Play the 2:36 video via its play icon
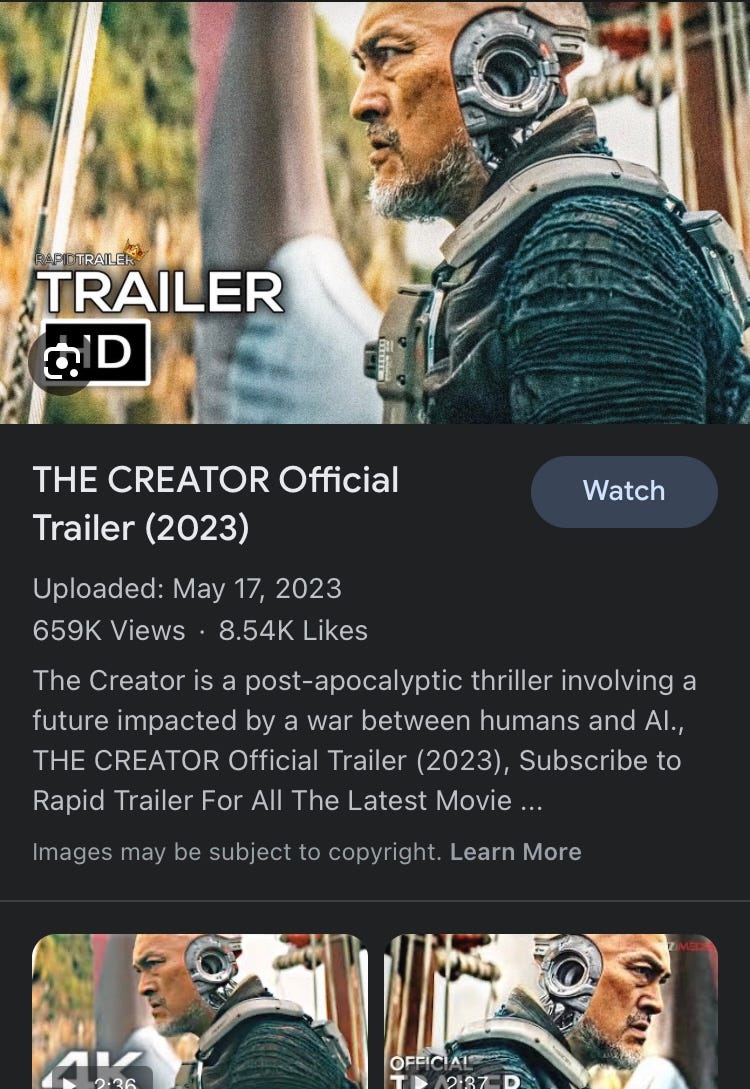Viewport: 750px width, 1089px height. tap(70, 1082)
